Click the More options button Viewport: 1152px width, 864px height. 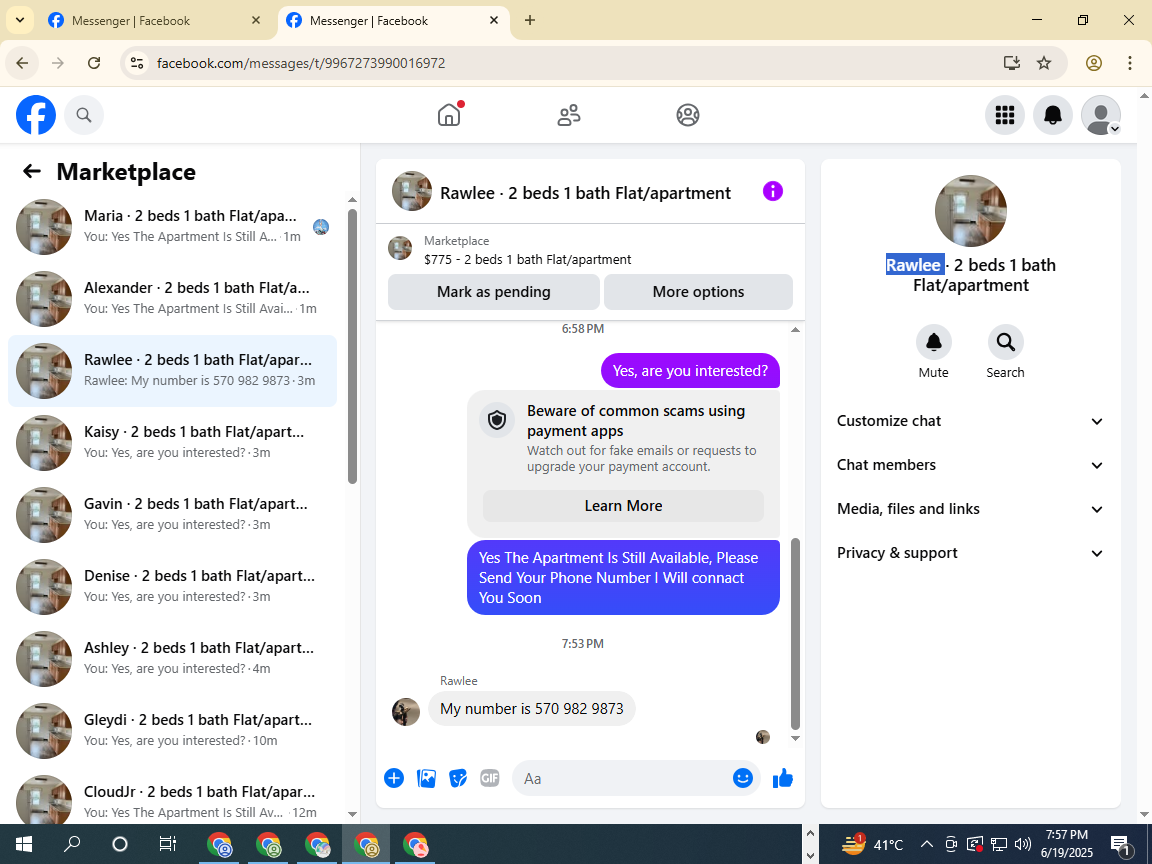[698, 292]
